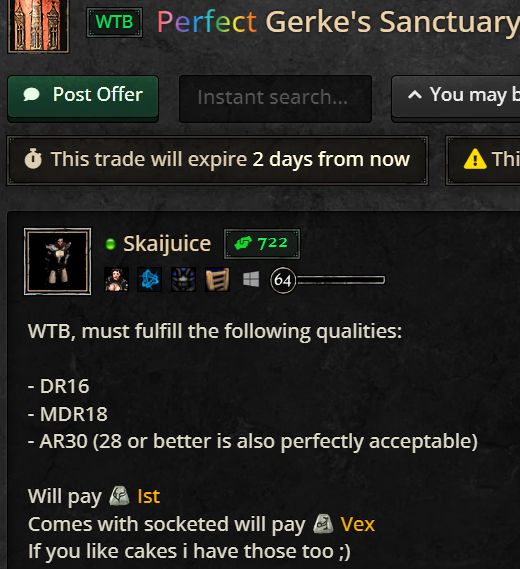Click the horned helm badge icon
This screenshot has width=520, height=569.
click(x=183, y=279)
